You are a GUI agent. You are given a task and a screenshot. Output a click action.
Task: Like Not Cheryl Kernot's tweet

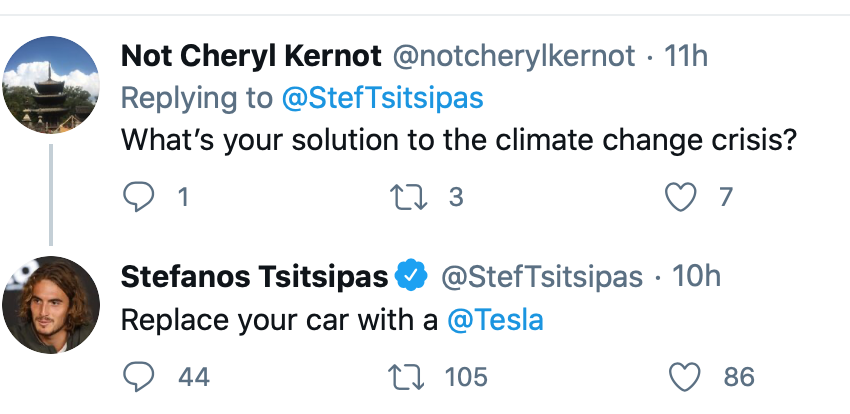(x=680, y=197)
